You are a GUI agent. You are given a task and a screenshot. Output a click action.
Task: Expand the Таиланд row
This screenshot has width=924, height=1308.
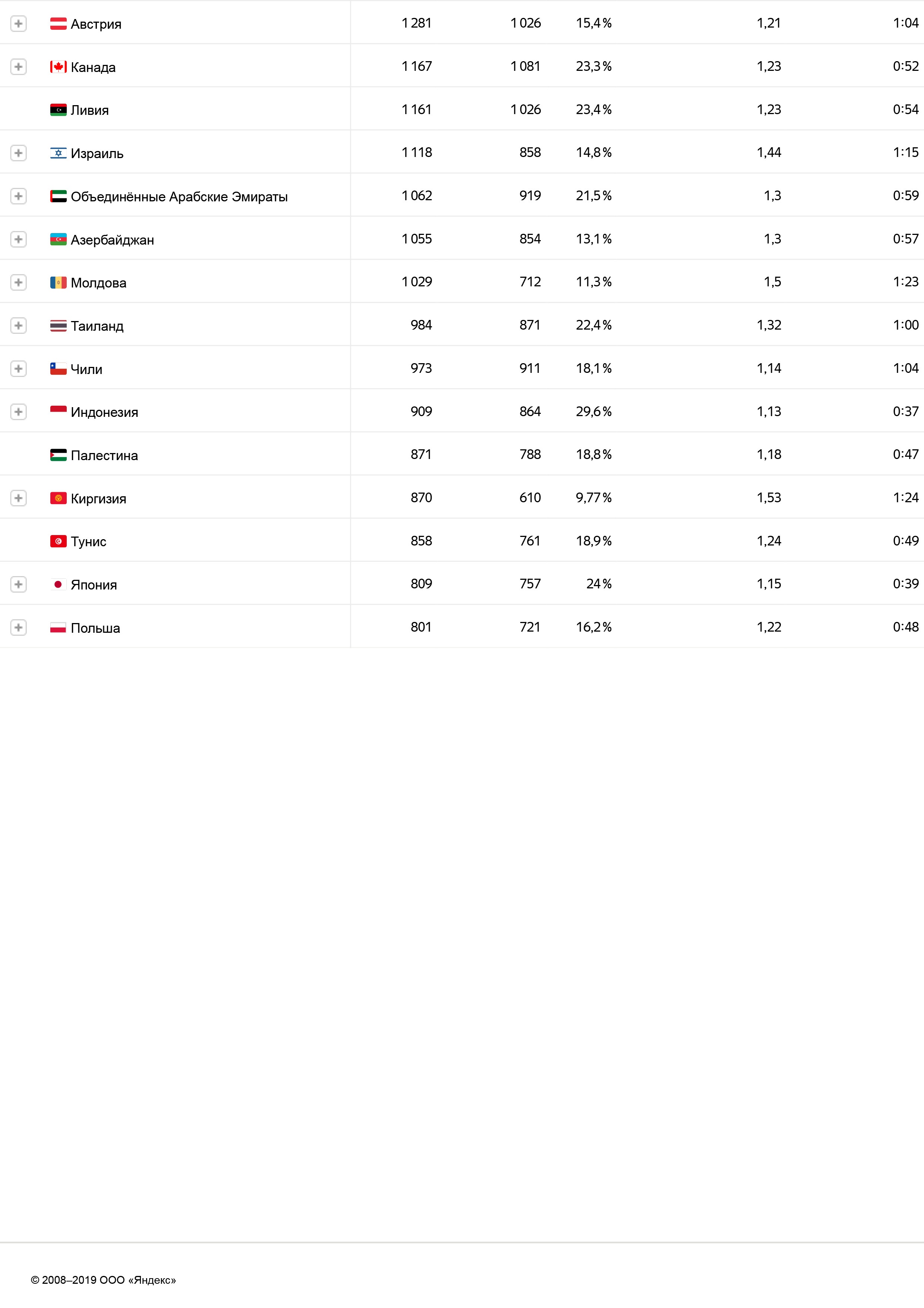click(x=18, y=326)
